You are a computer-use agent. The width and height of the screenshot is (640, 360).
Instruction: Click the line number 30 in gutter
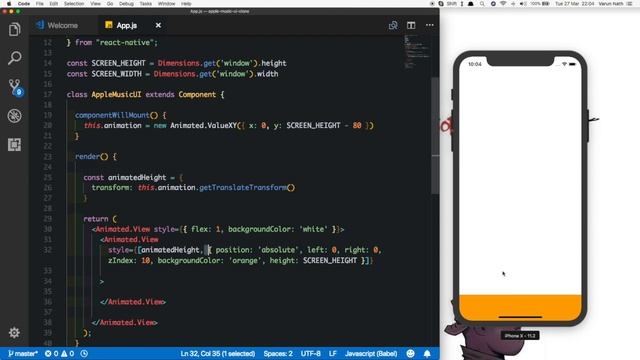pyautogui.click(x=48, y=229)
